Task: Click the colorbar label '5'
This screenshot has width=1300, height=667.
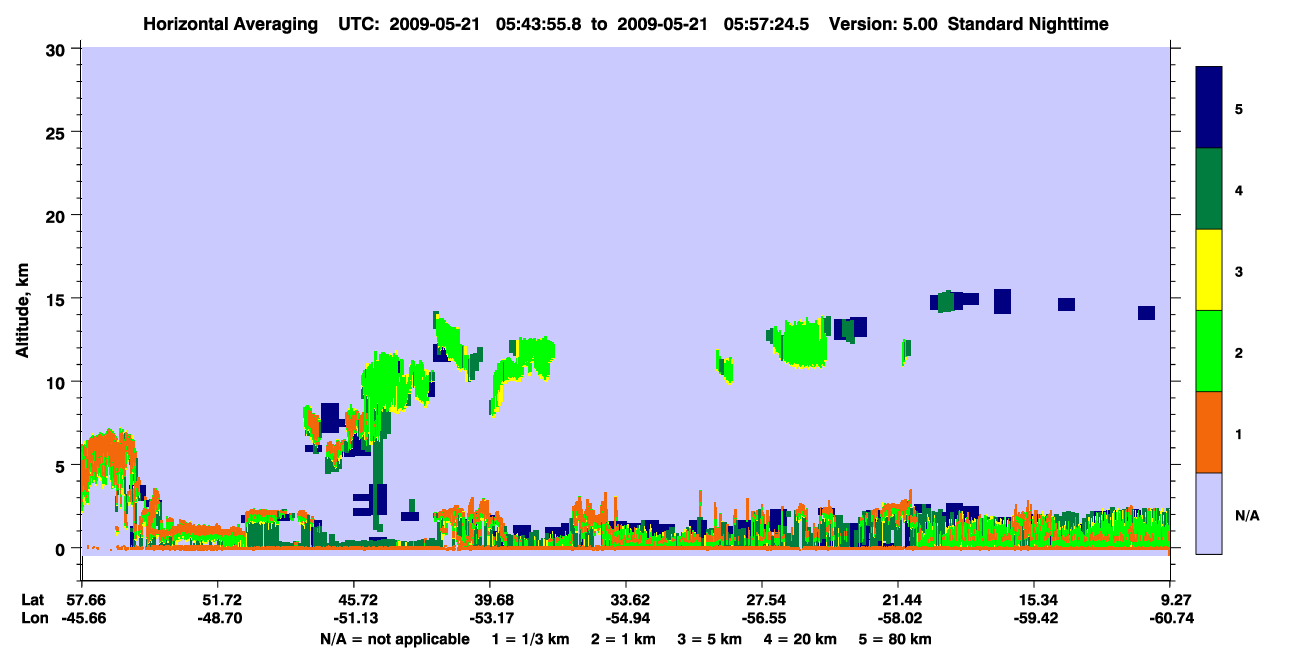Action: 1239,108
